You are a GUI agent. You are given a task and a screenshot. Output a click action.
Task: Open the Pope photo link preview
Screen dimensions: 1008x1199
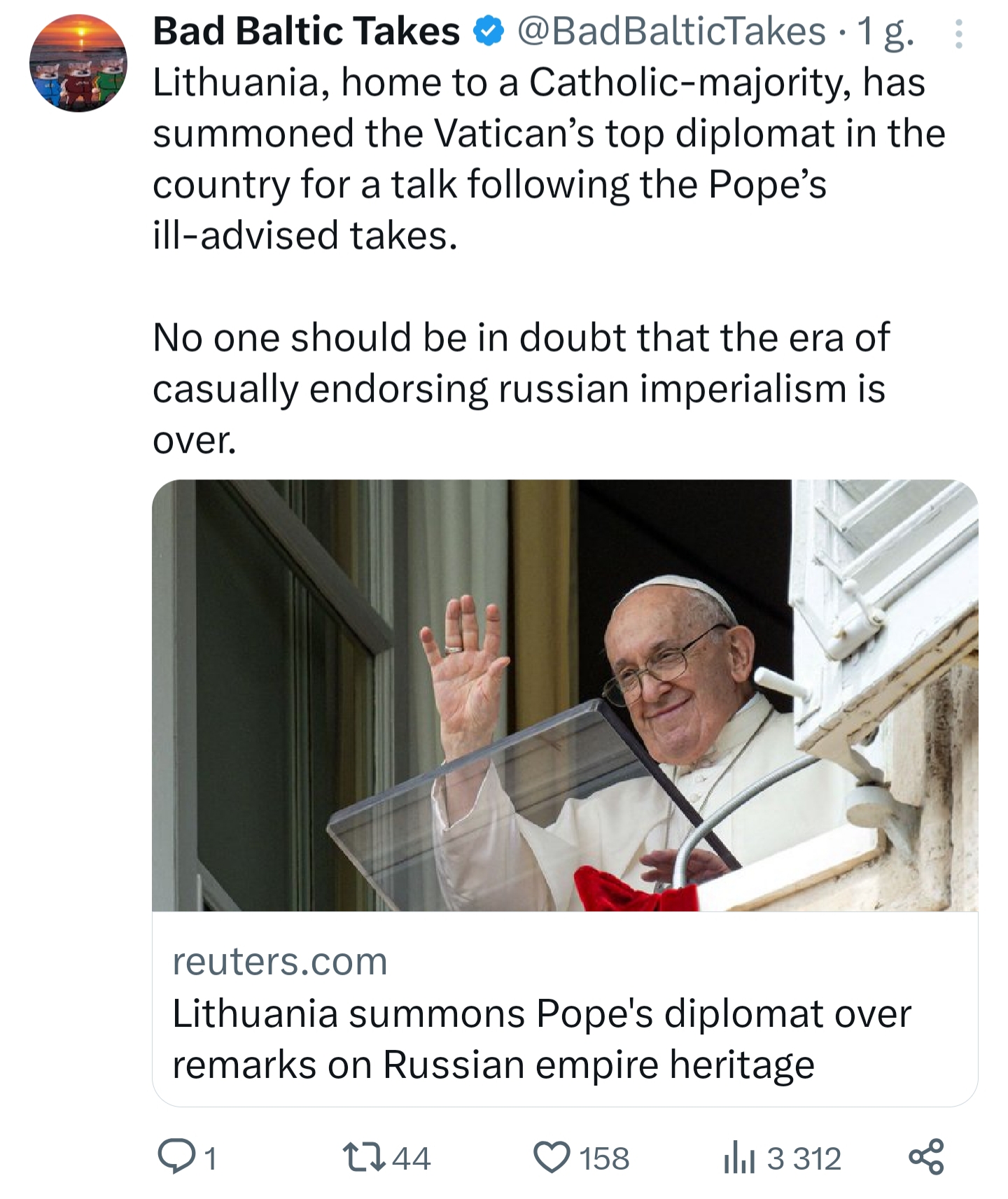coord(565,695)
